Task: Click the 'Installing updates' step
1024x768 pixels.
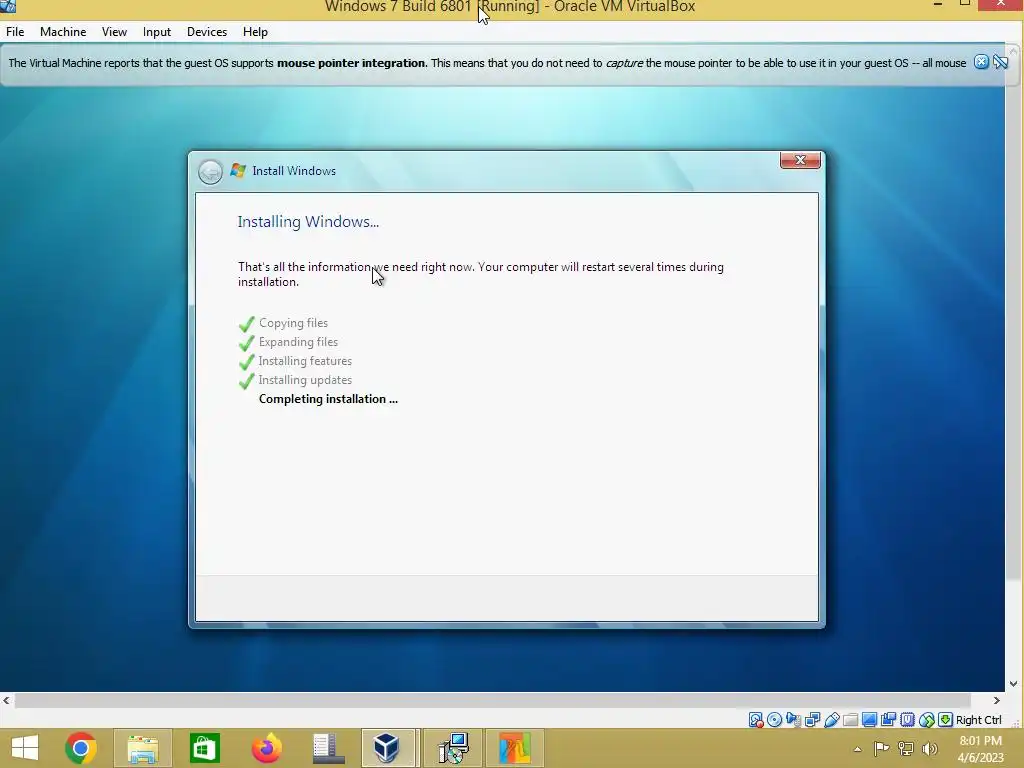Action: [305, 379]
